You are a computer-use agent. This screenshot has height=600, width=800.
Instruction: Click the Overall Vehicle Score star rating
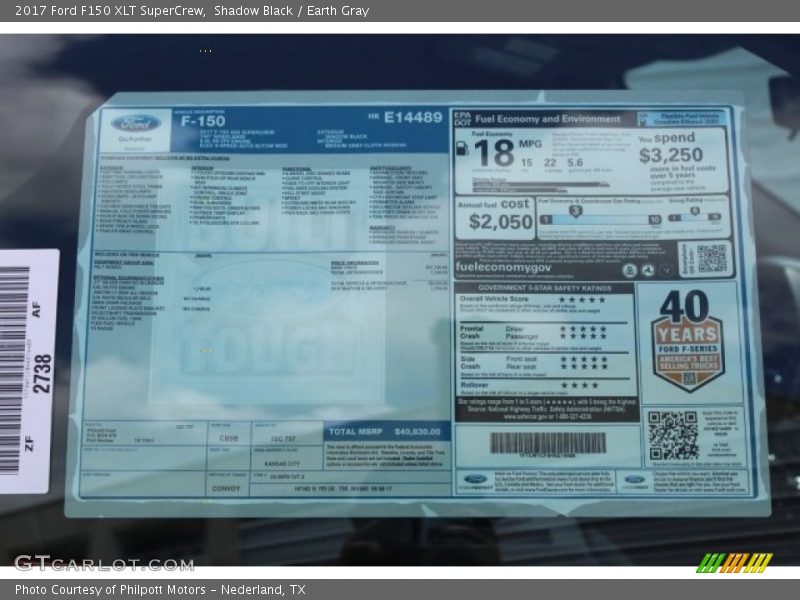pos(581,299)
